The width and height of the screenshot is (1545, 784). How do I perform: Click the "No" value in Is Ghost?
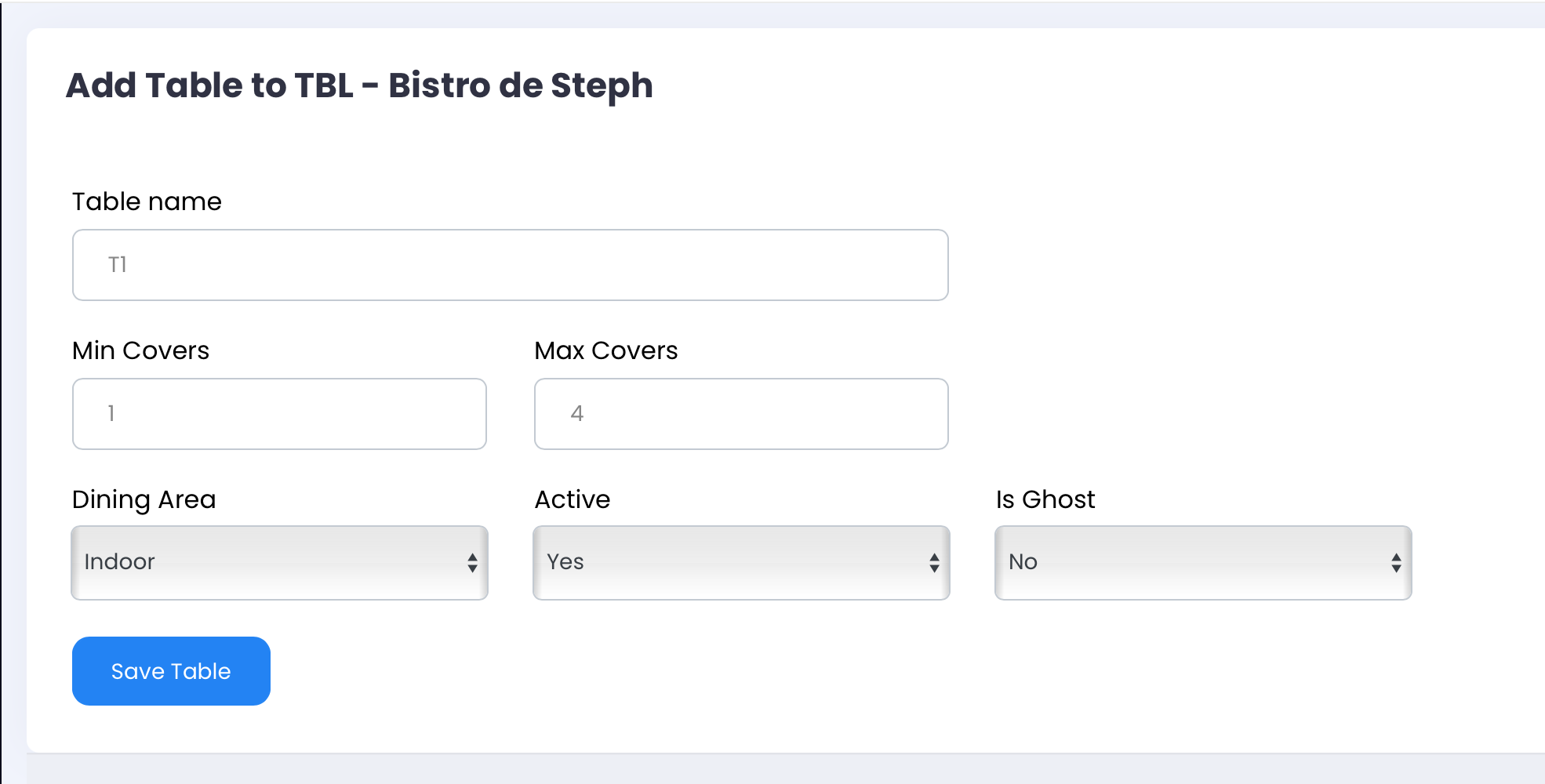pos(1023,562)
